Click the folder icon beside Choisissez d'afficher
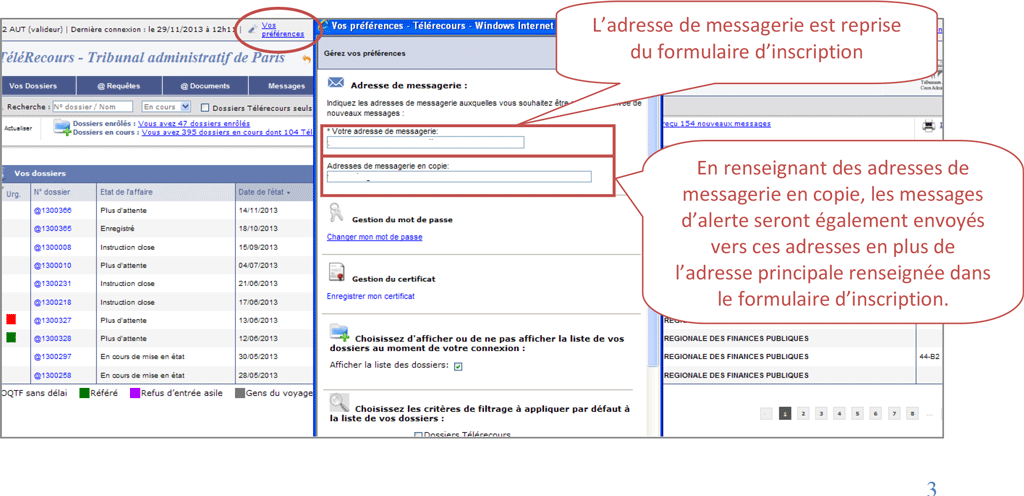The height and width of the screenshot is (496, 1024). click(x=340, y=332)
